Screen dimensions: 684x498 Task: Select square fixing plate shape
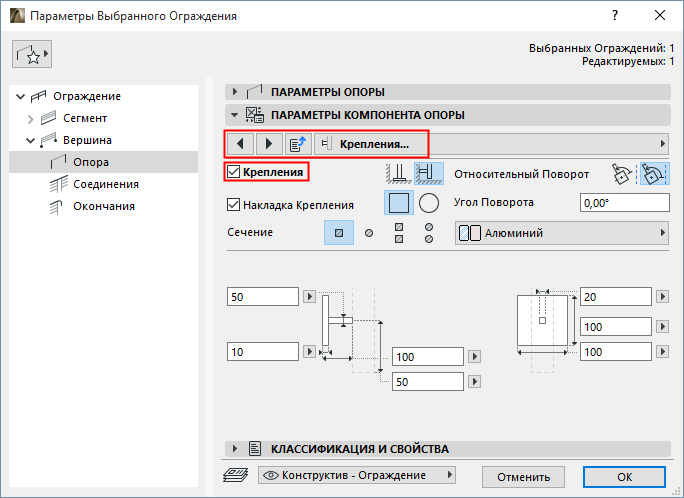pos(399,203)
